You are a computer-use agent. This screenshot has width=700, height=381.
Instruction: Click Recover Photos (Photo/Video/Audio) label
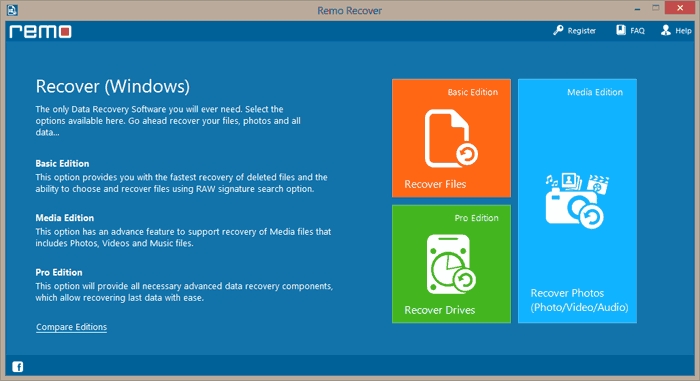click(579, 300)
